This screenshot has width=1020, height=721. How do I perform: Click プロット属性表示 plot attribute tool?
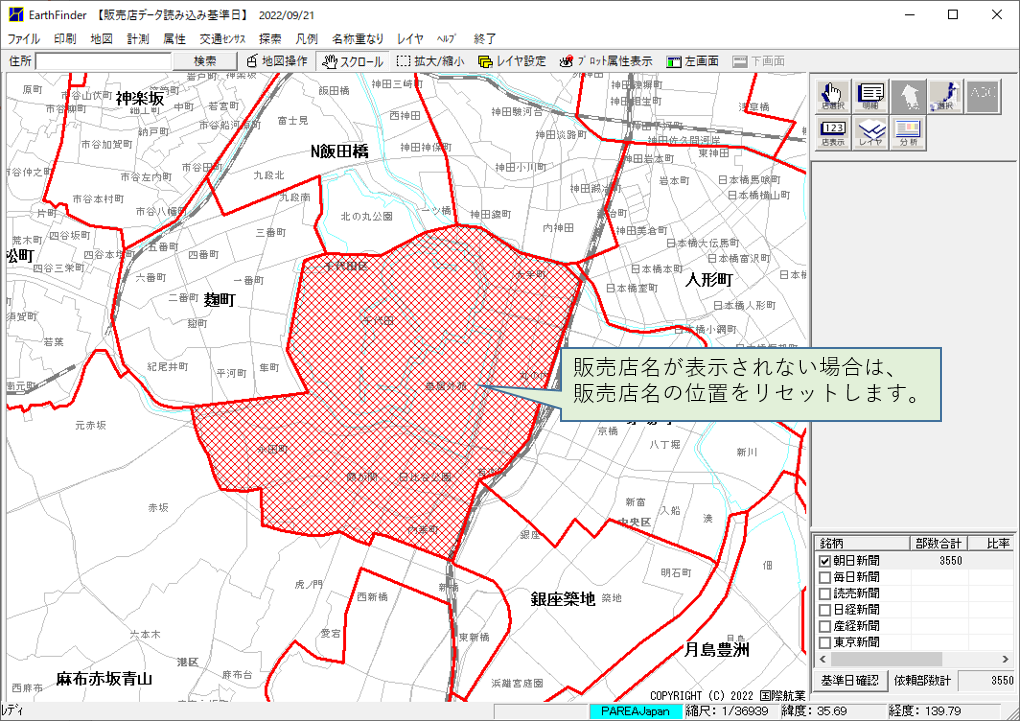606,61
